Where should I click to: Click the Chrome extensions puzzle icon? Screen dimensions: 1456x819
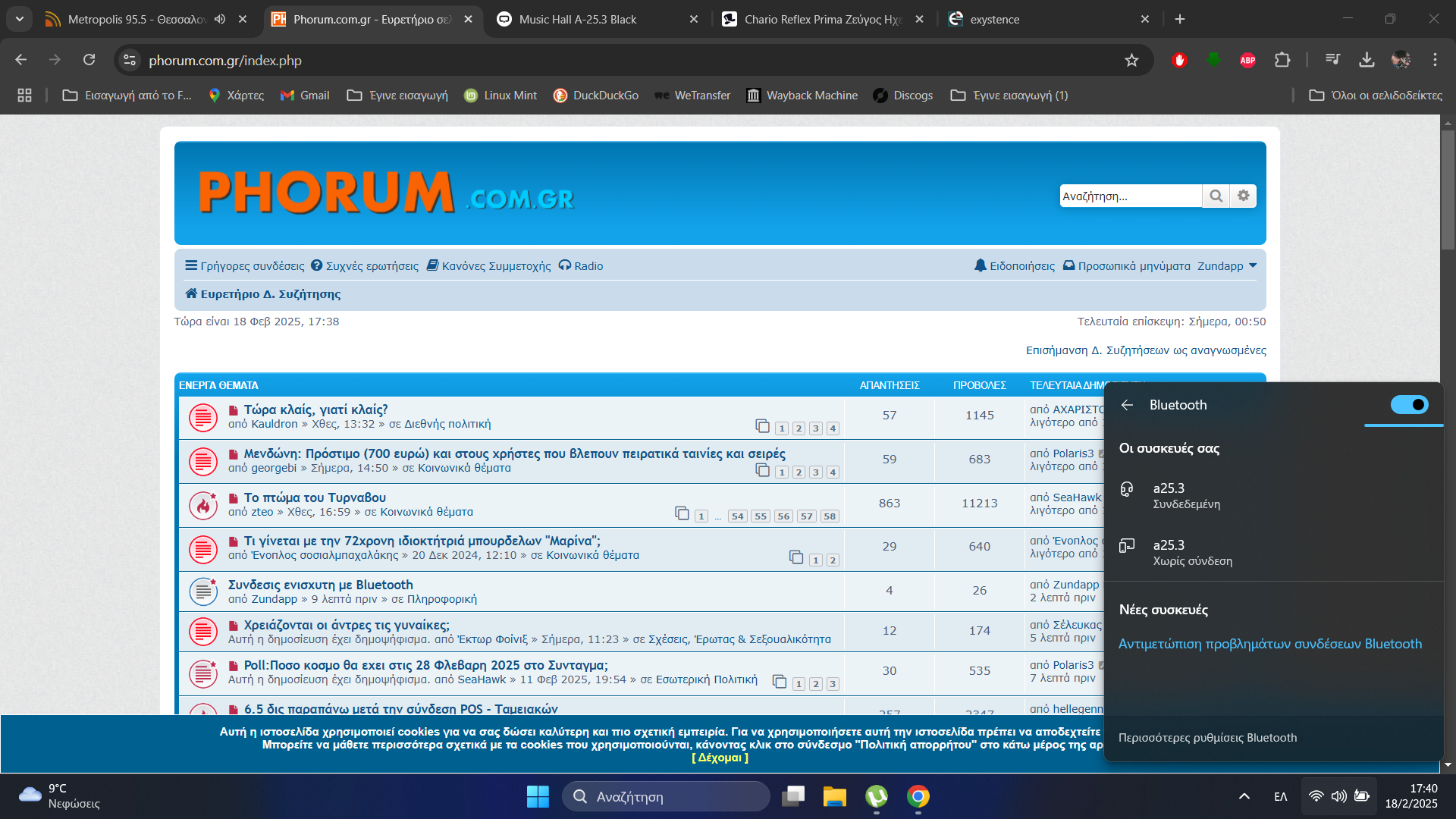point(1282,60)
